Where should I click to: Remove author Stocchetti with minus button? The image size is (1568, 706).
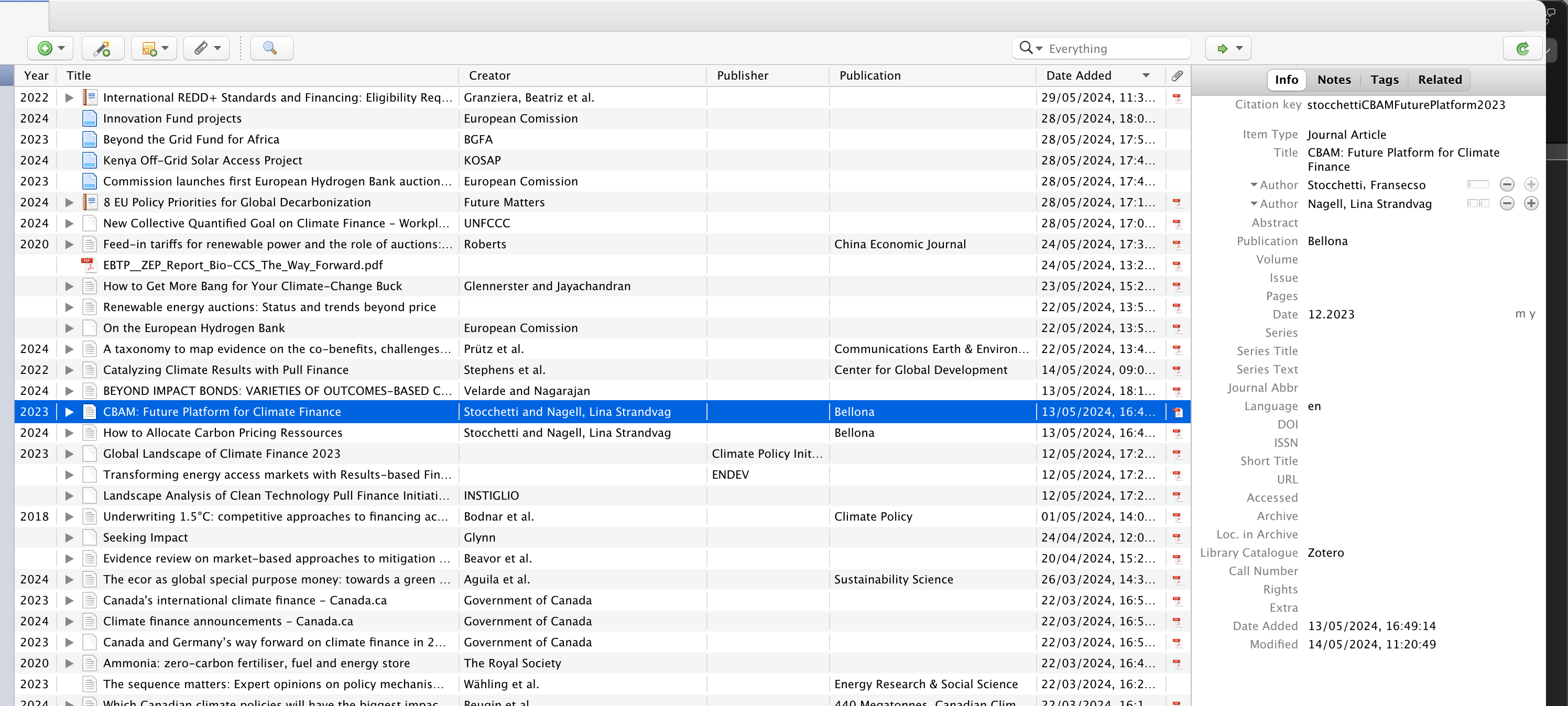tap(1507, 184)
